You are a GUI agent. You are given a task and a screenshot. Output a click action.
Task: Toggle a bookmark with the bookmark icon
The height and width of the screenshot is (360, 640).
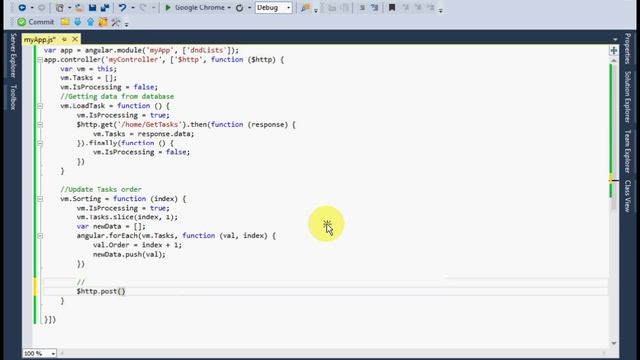392,7
